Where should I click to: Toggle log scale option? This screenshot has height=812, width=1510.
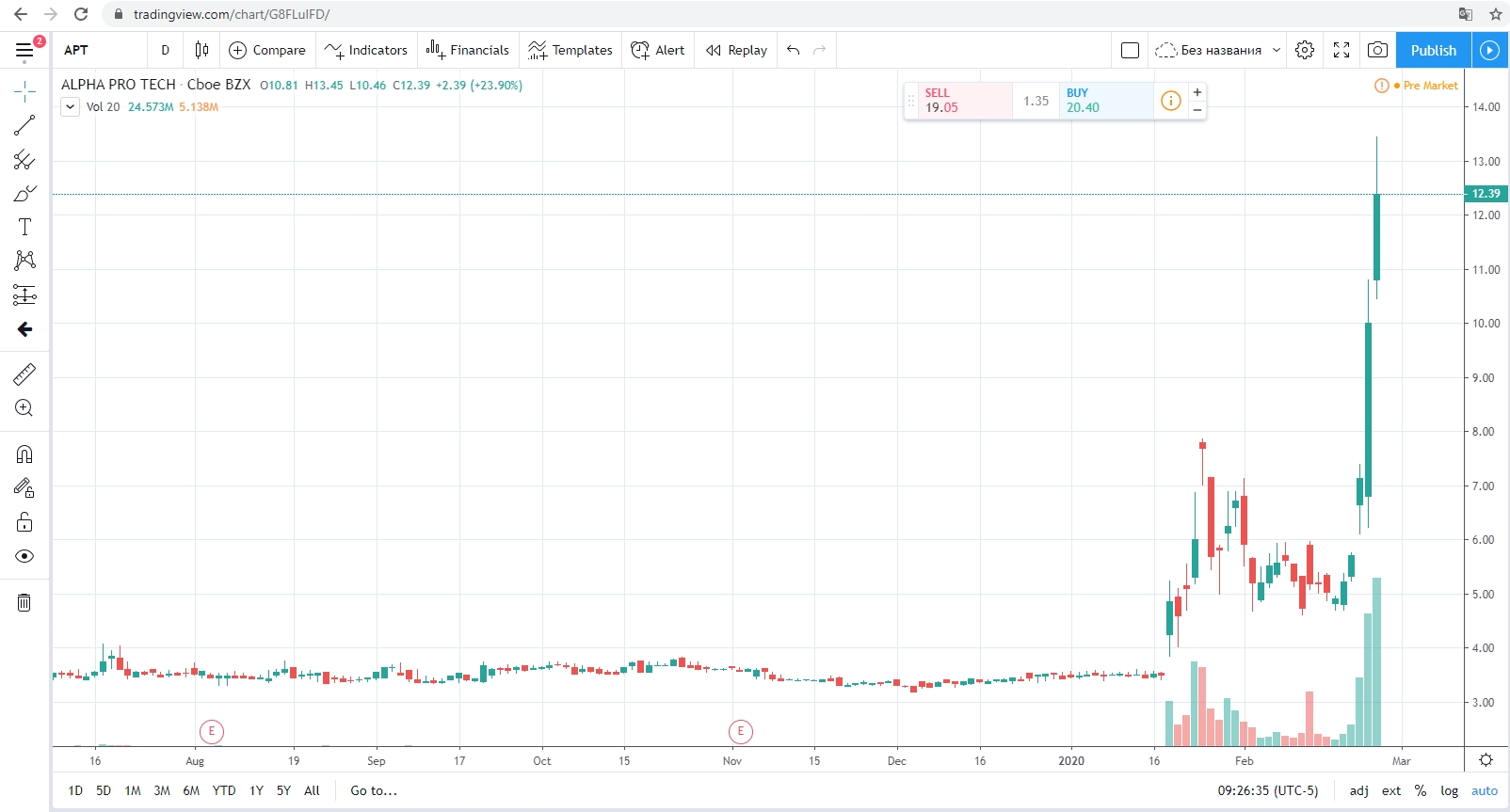(x=1449, y=790)
